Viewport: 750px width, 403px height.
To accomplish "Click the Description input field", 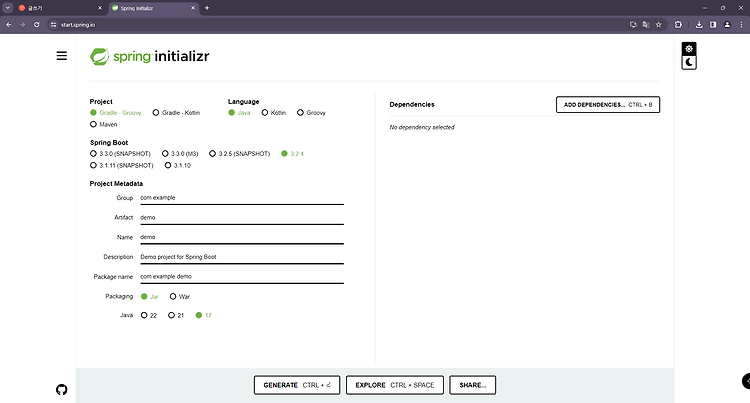I will pyautogui.click(x=242, y=257).
